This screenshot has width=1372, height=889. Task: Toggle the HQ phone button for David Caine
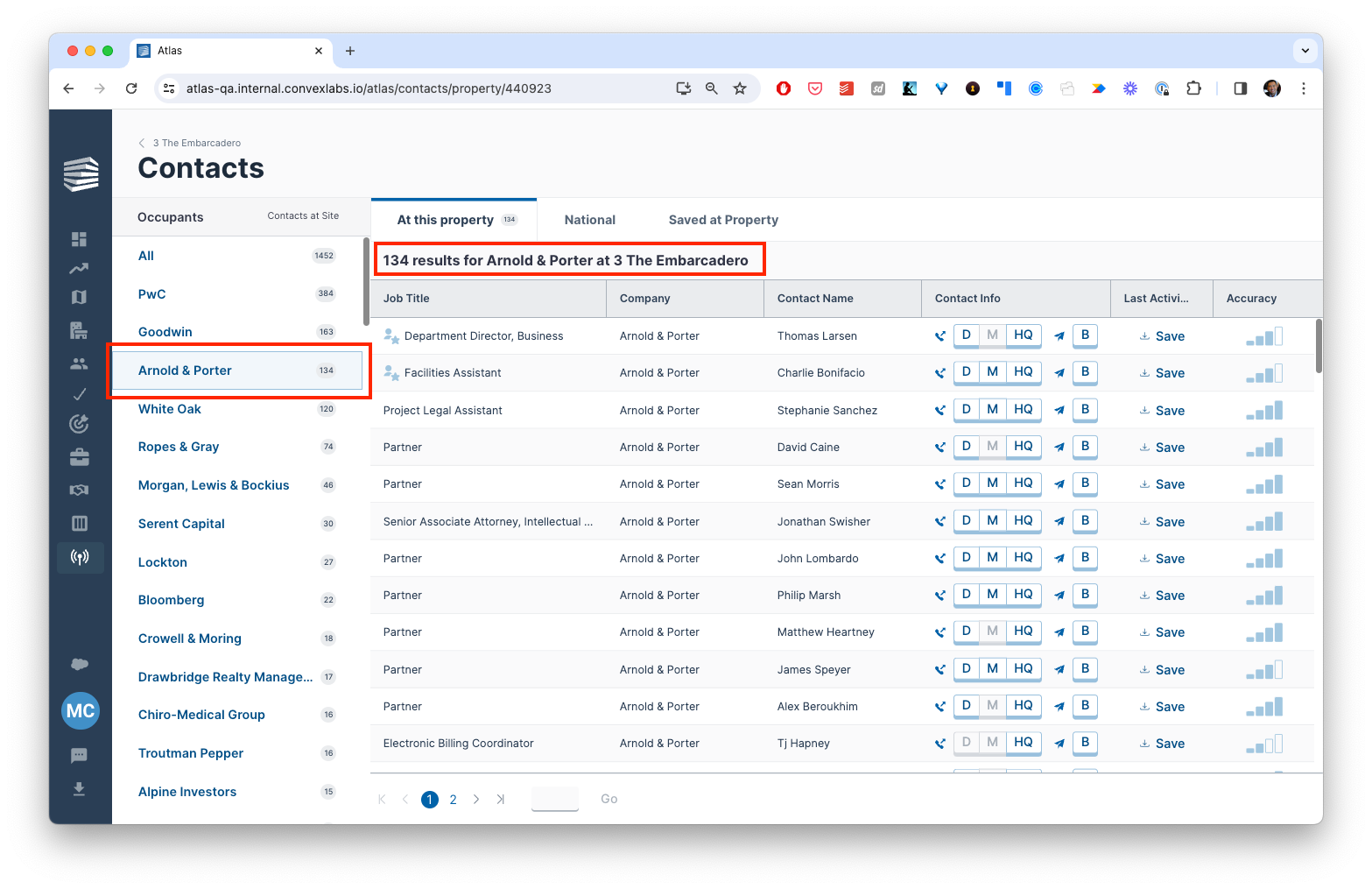1023,447
